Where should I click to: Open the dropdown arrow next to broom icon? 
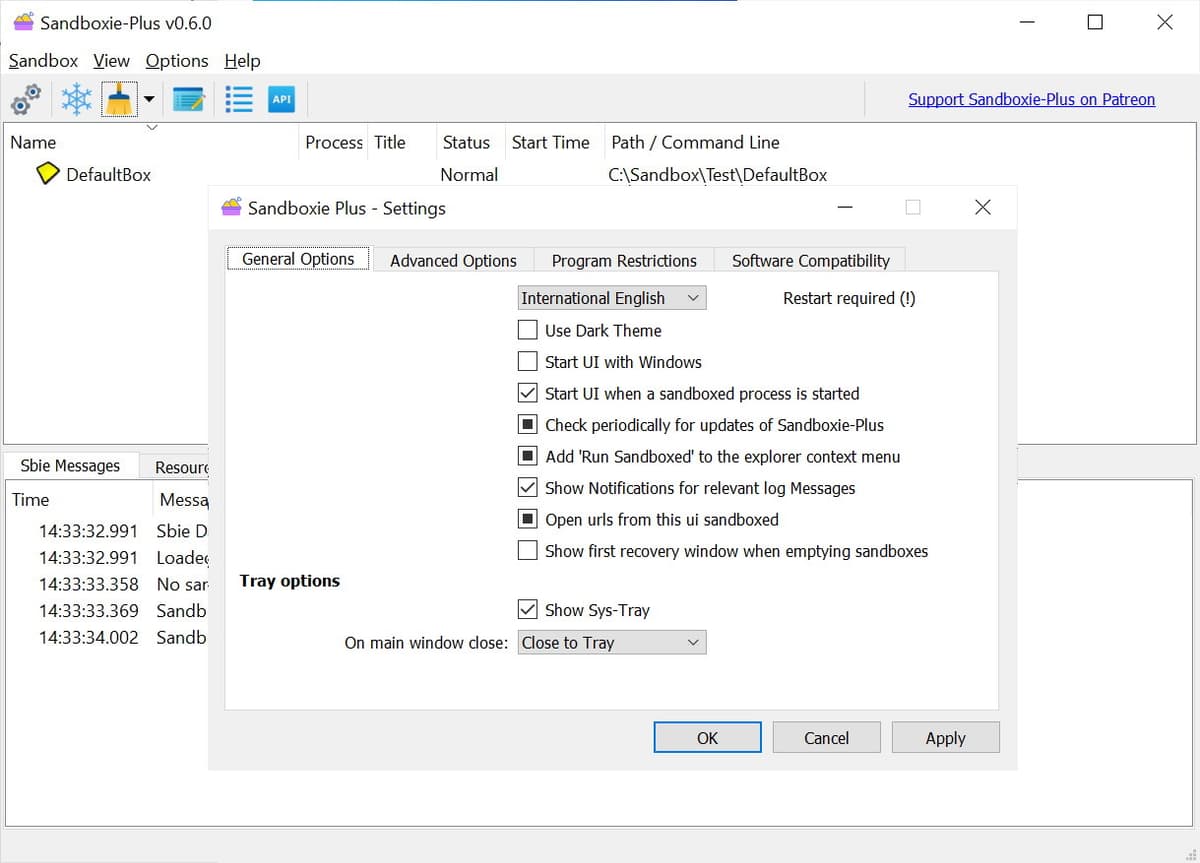(x=149, y=99)
